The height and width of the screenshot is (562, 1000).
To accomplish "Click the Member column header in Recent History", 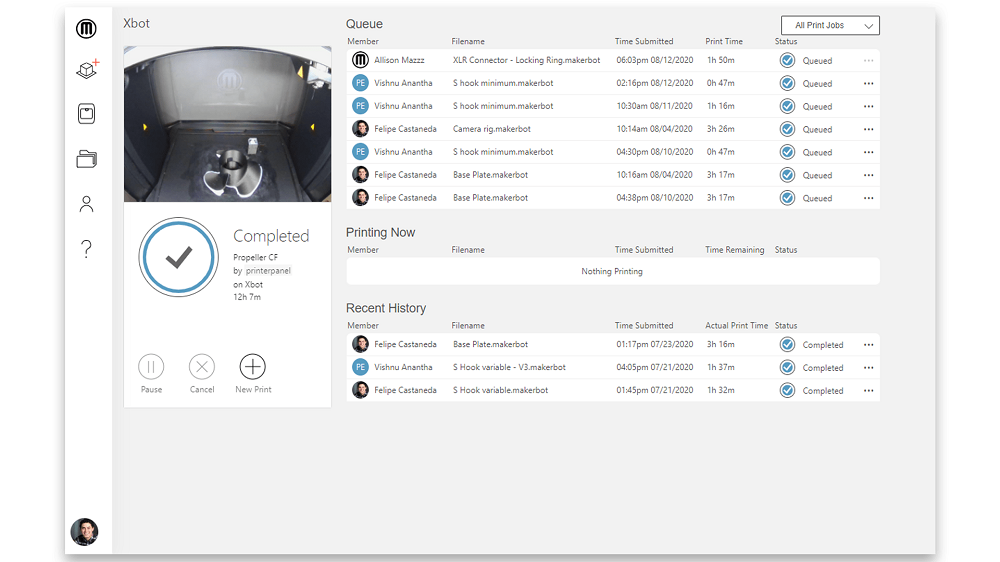I will coord(363,326).
